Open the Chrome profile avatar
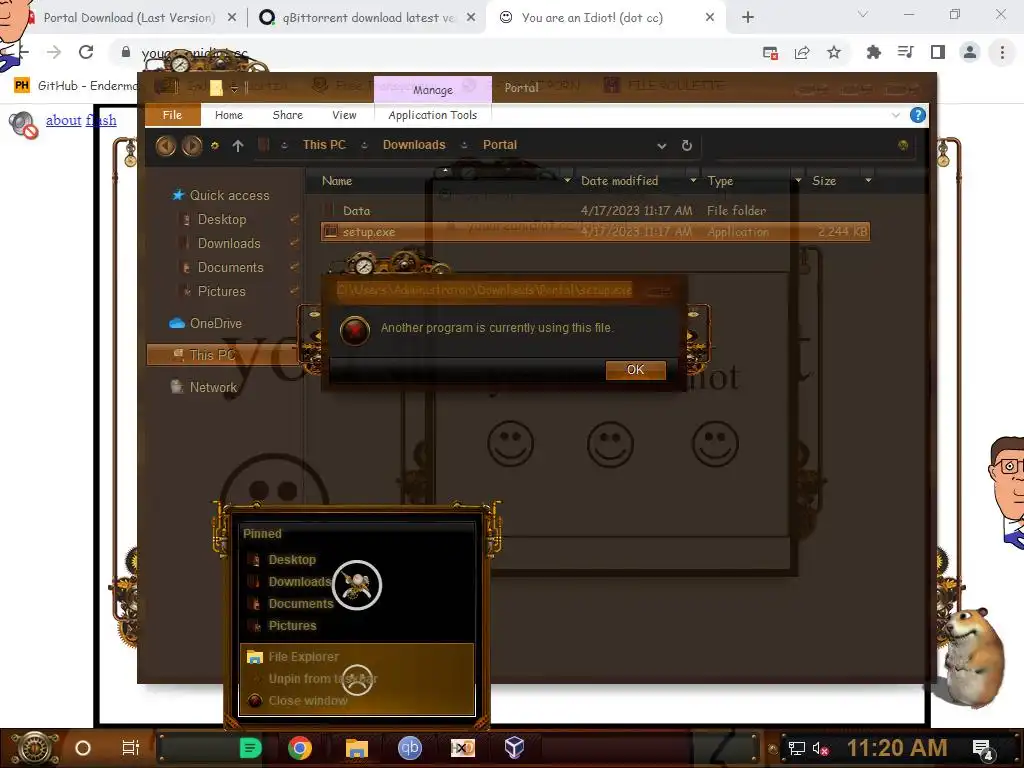The height and width of the screenshot is (768, 1024). [x=970, y=52]
